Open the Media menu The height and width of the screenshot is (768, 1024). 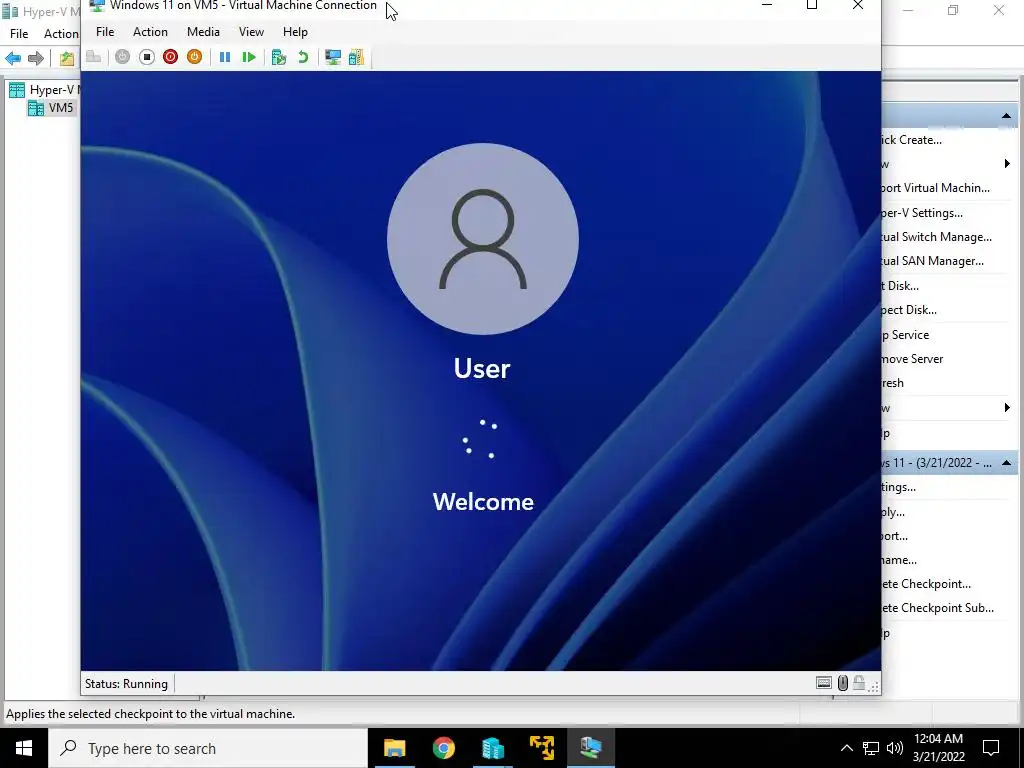click(x=203, y=31)
